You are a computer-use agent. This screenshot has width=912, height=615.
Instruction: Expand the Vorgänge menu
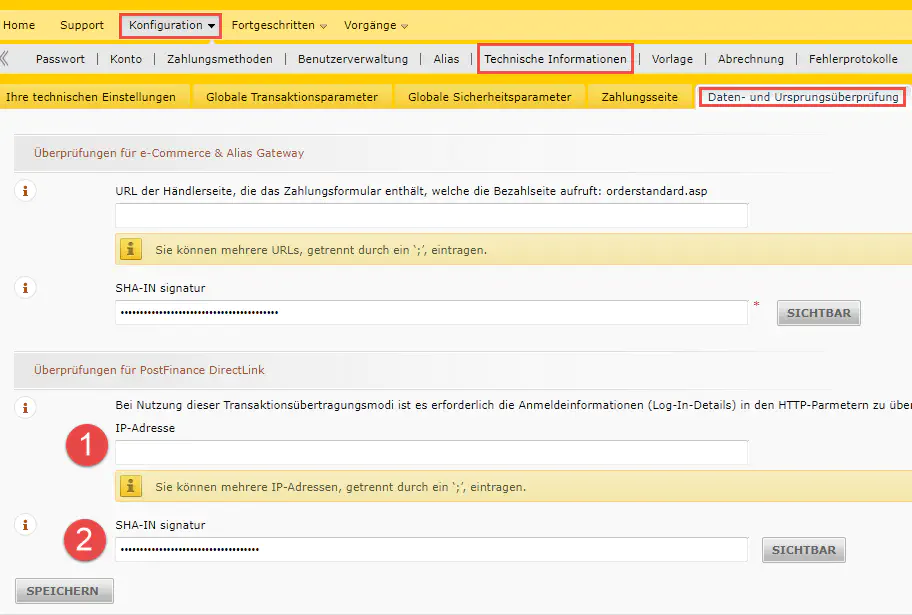(375, 25)
